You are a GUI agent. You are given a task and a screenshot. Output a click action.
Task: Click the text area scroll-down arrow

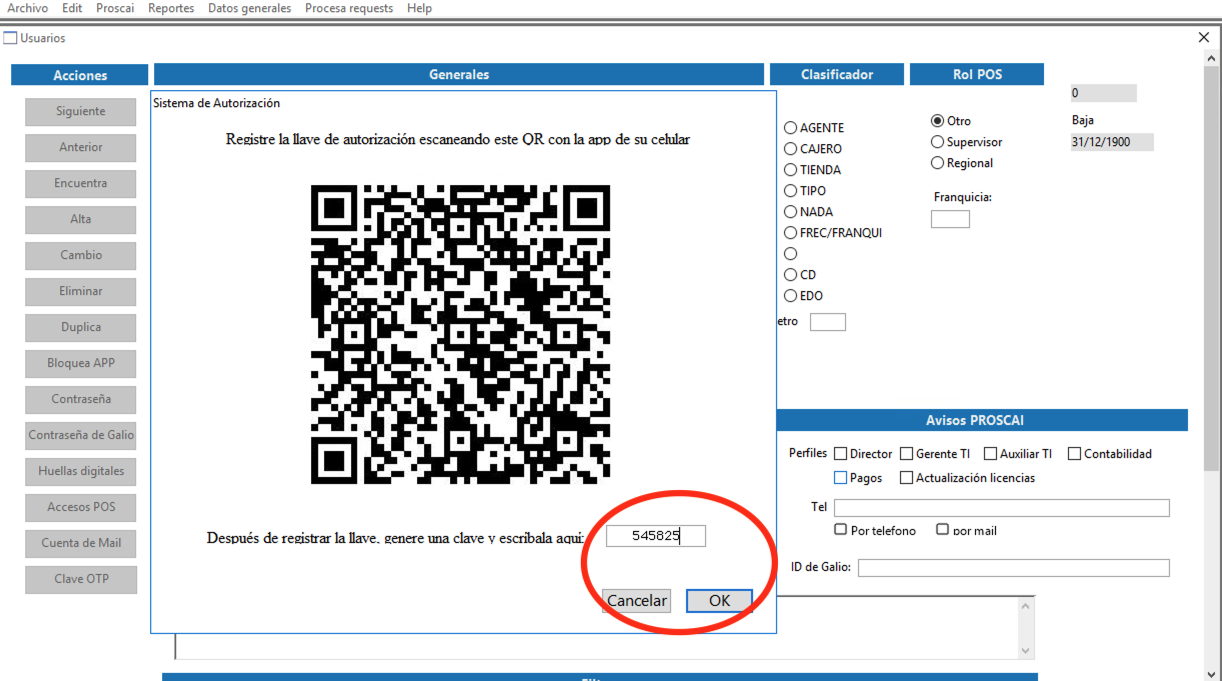coord(1026,650)
